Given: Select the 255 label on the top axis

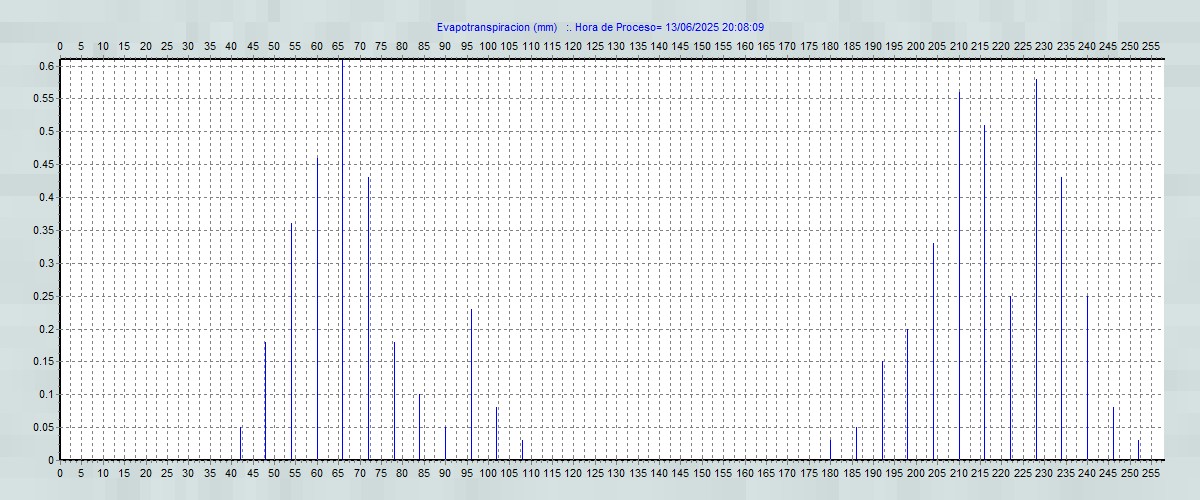Looking at the screenshot, I should coord(1151,47).
